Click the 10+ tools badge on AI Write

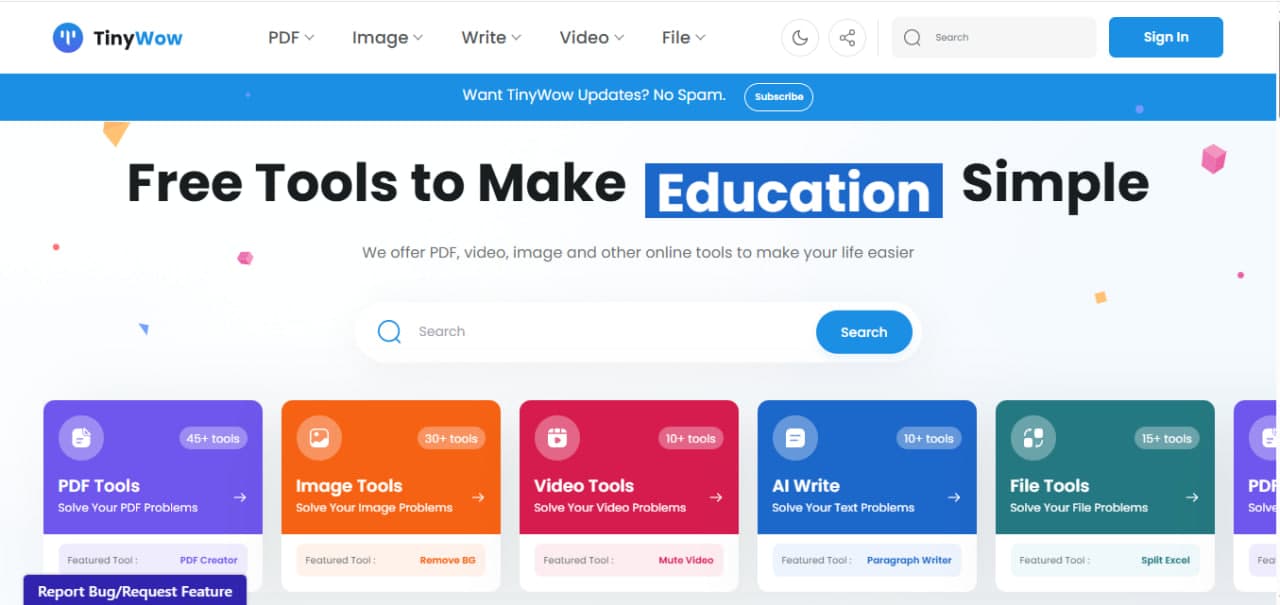tap(927, 438)
